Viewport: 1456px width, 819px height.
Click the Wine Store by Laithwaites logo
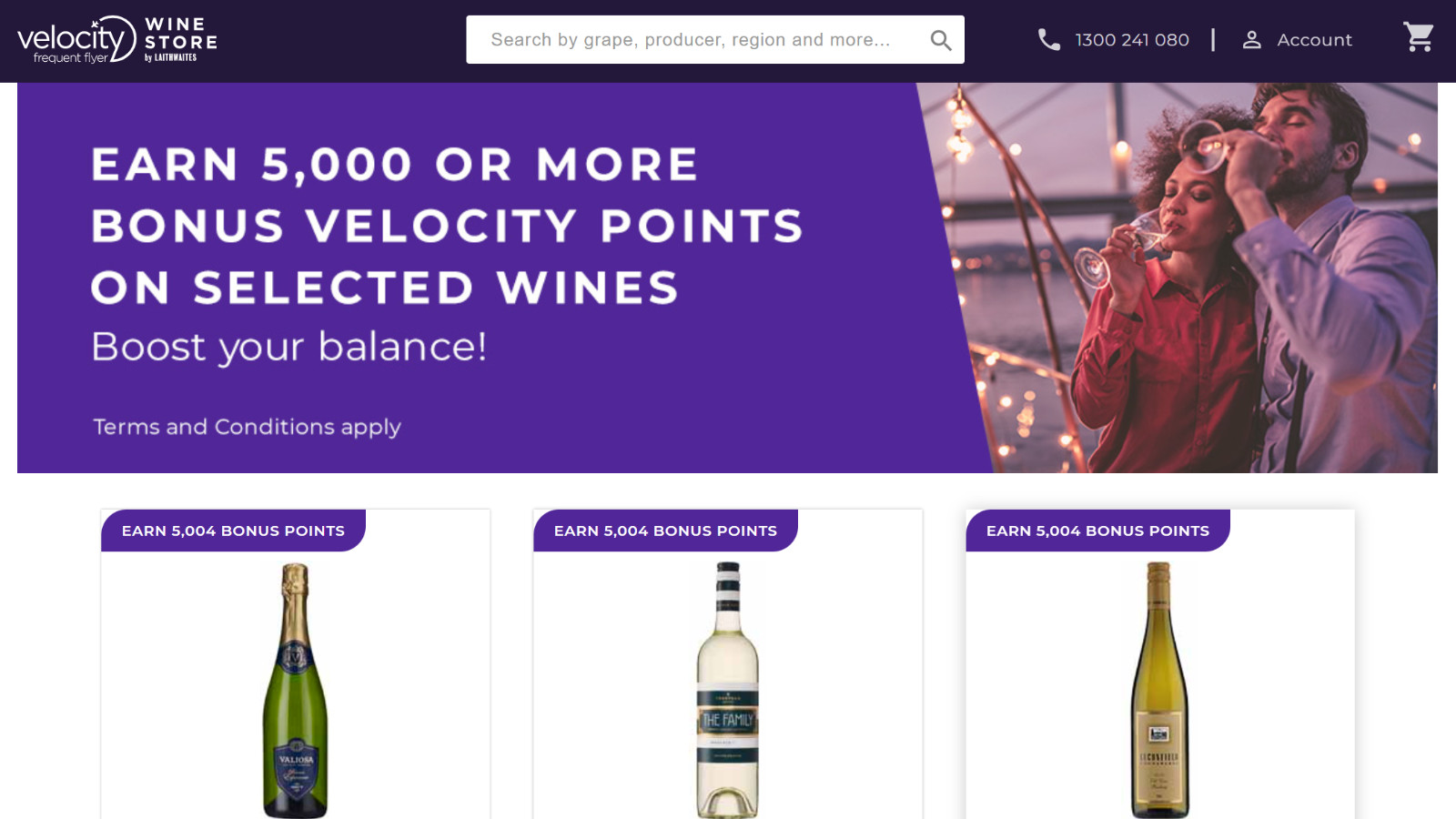[179, 39]
